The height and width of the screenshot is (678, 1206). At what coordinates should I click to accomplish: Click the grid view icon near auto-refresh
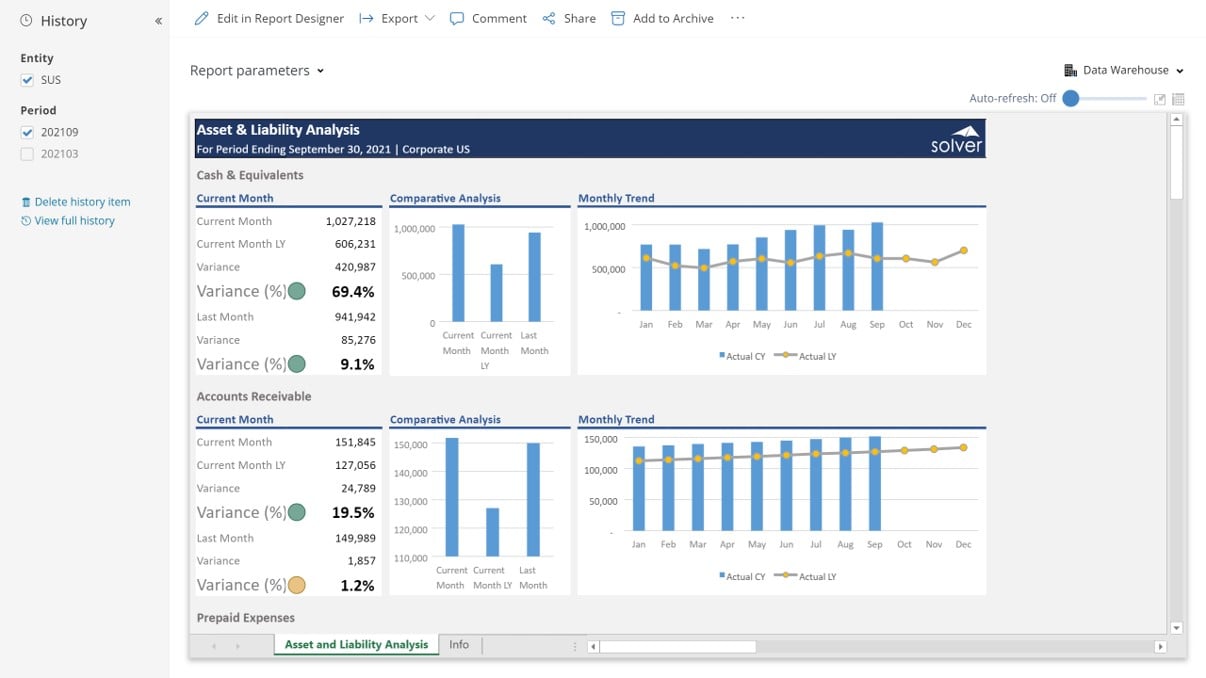pyautogui.click(x=1178, y=99)
